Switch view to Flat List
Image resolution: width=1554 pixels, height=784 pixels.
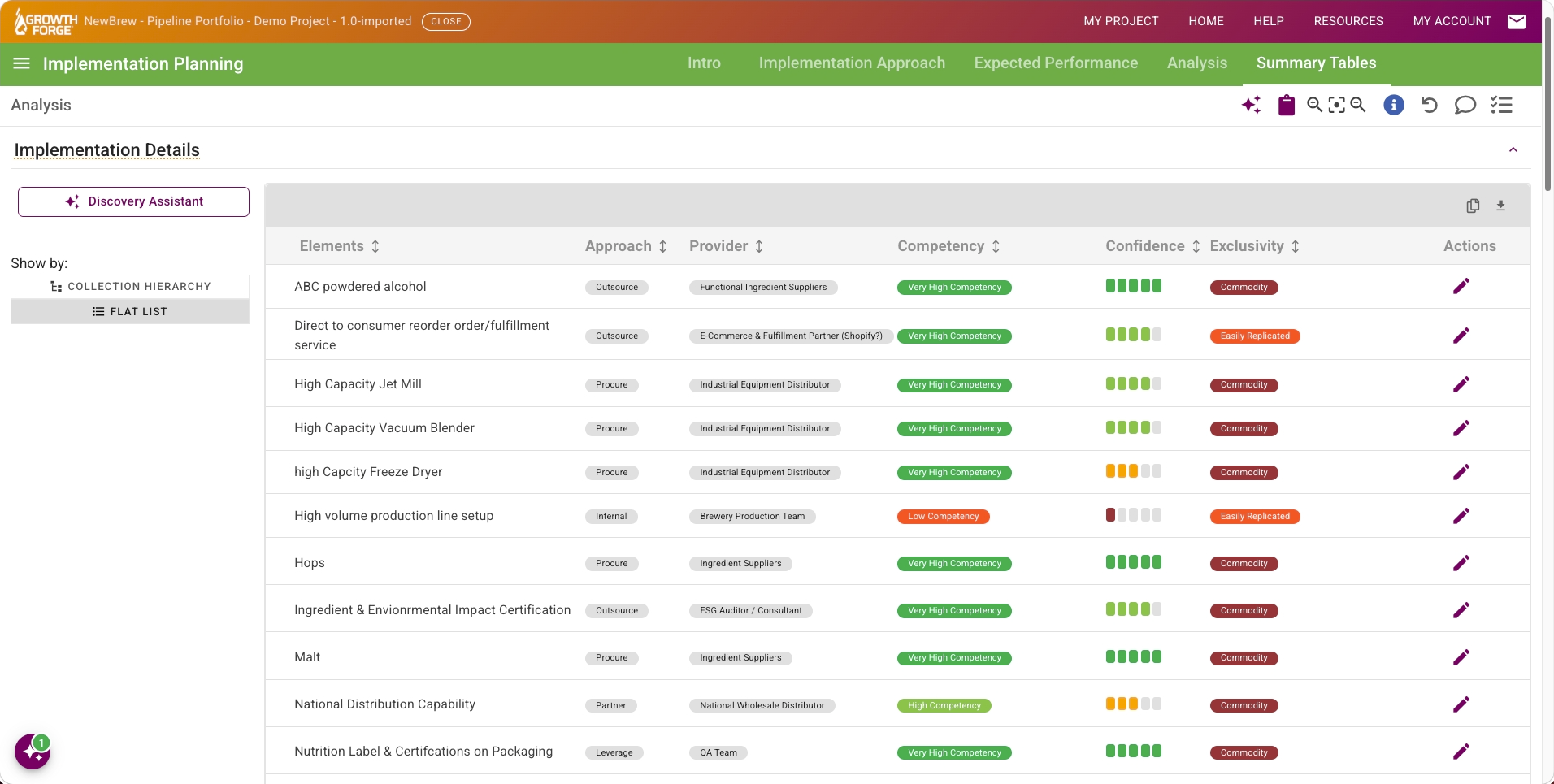tap(130, 311)
